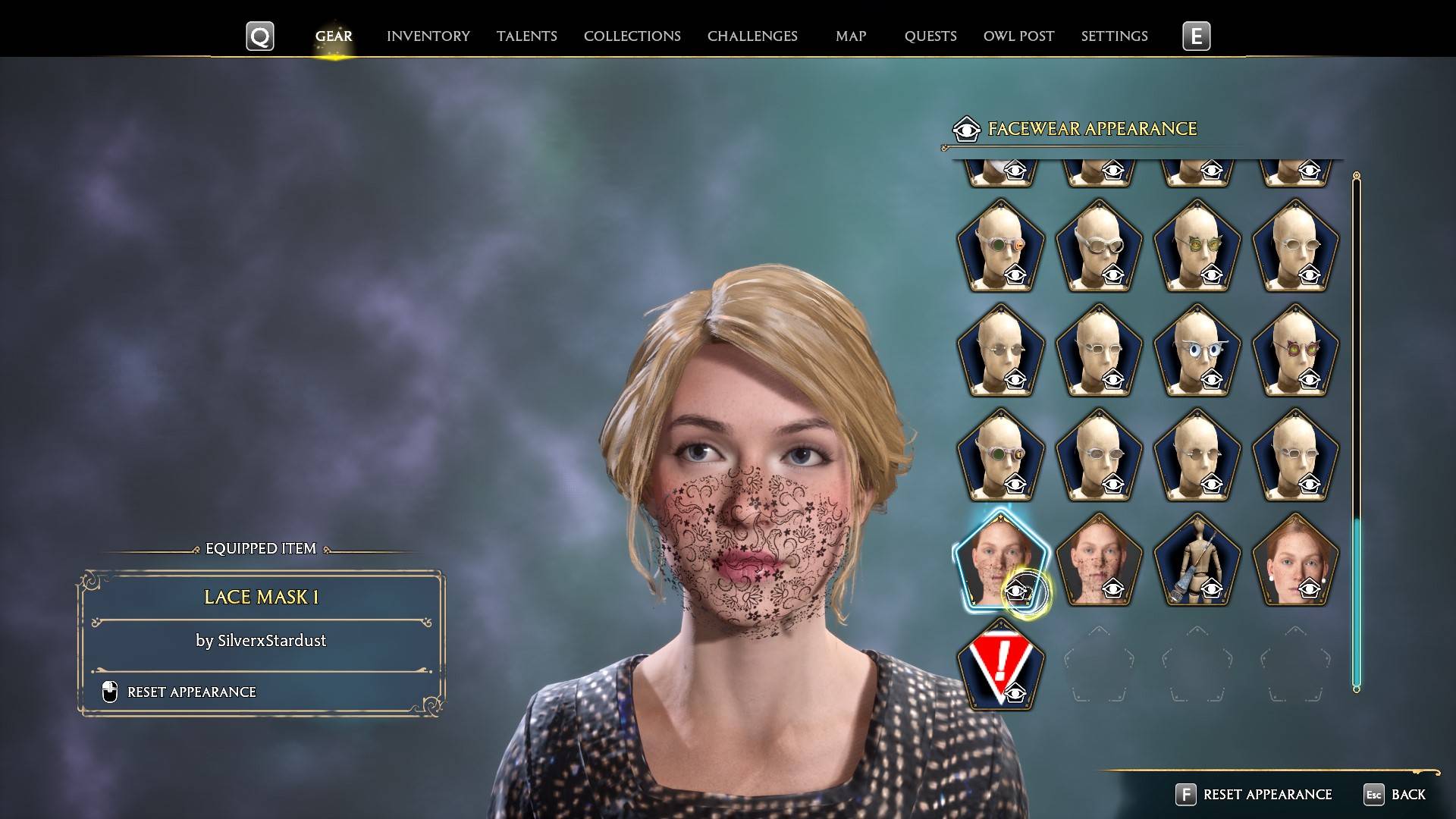
Task: Click the F key icon at bottom
Action: 1185,794
